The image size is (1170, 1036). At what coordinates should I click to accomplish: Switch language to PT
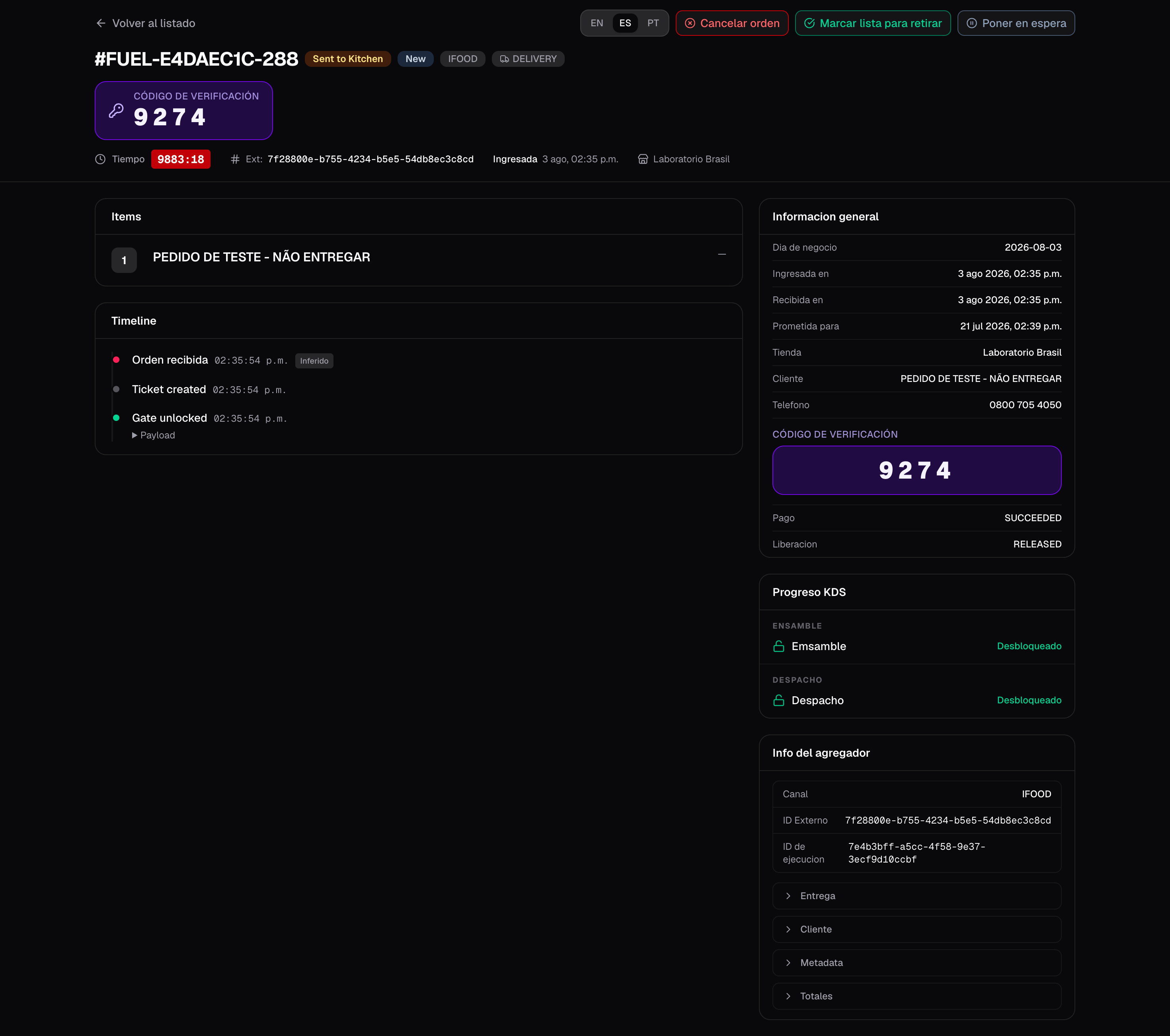click(653, 23)
